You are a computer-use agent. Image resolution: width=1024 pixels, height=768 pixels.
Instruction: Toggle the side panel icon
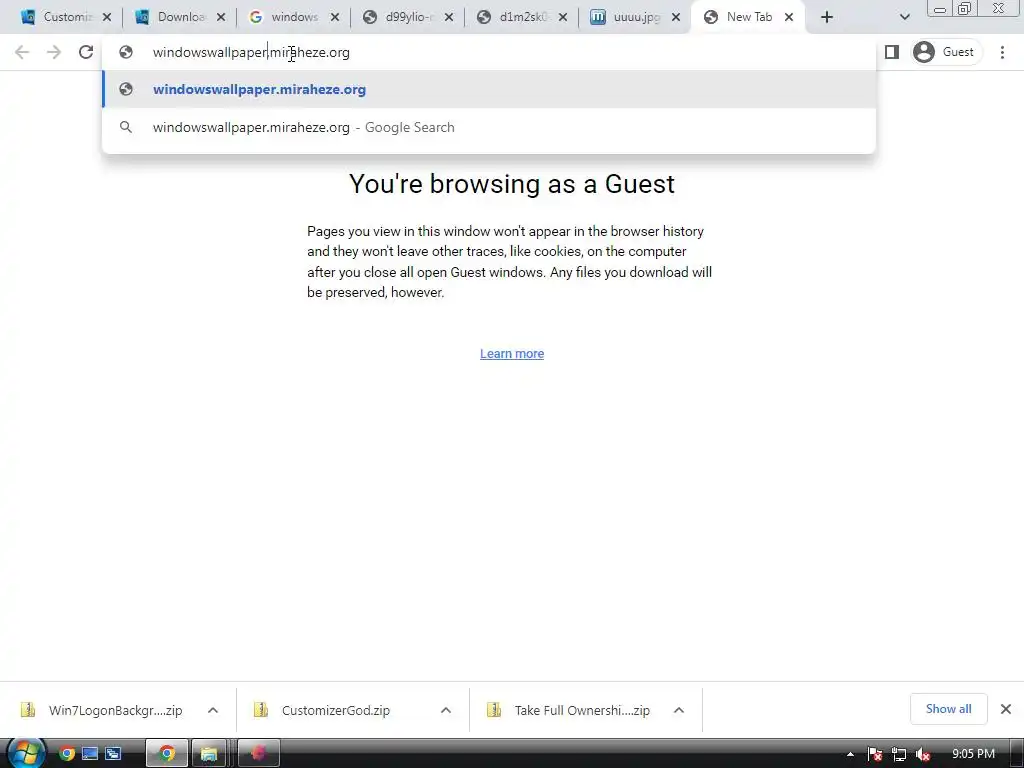tap(891, 52)
